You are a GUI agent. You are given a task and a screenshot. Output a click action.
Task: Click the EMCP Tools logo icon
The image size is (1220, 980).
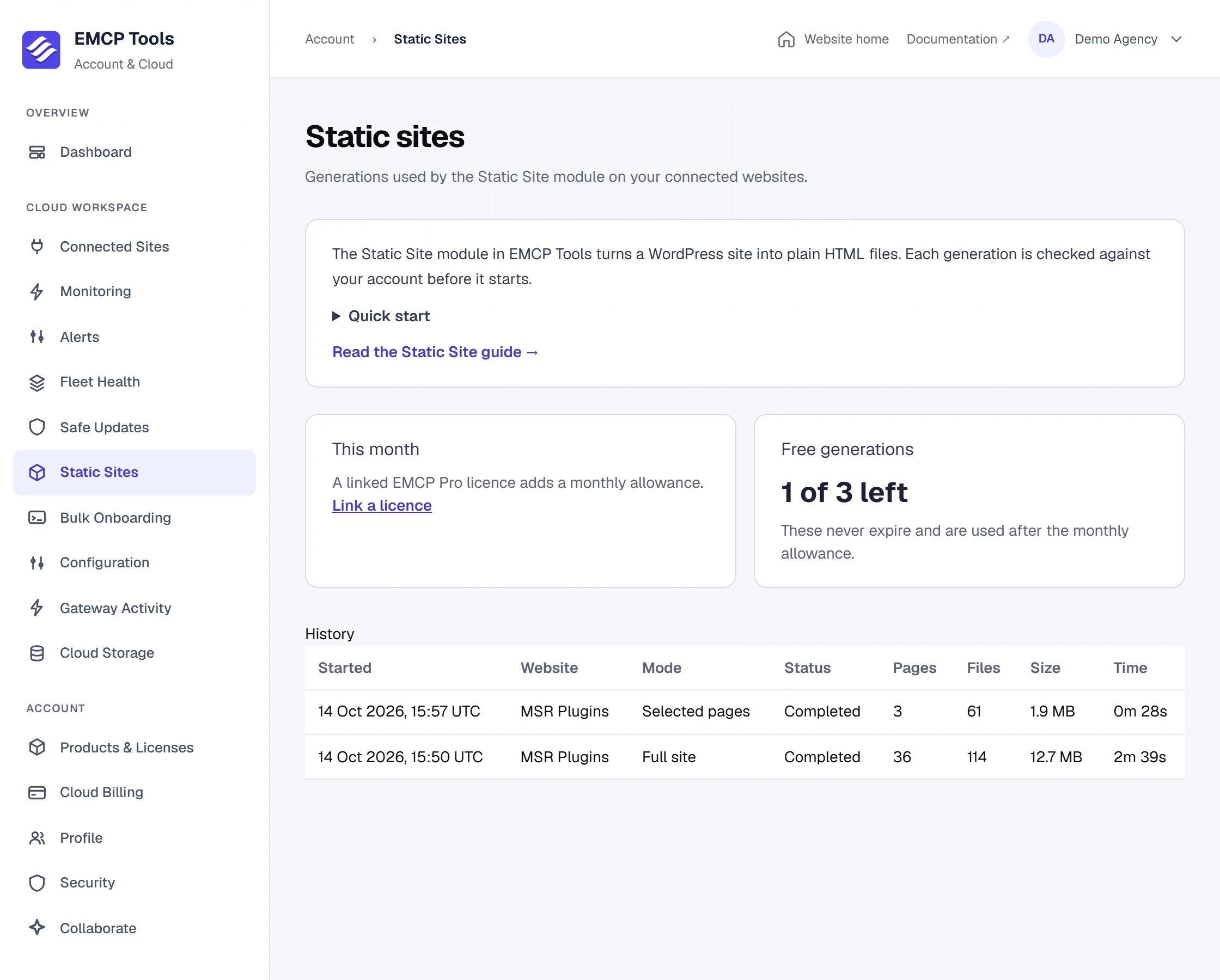pyautogui.click(x=41, y=50)
